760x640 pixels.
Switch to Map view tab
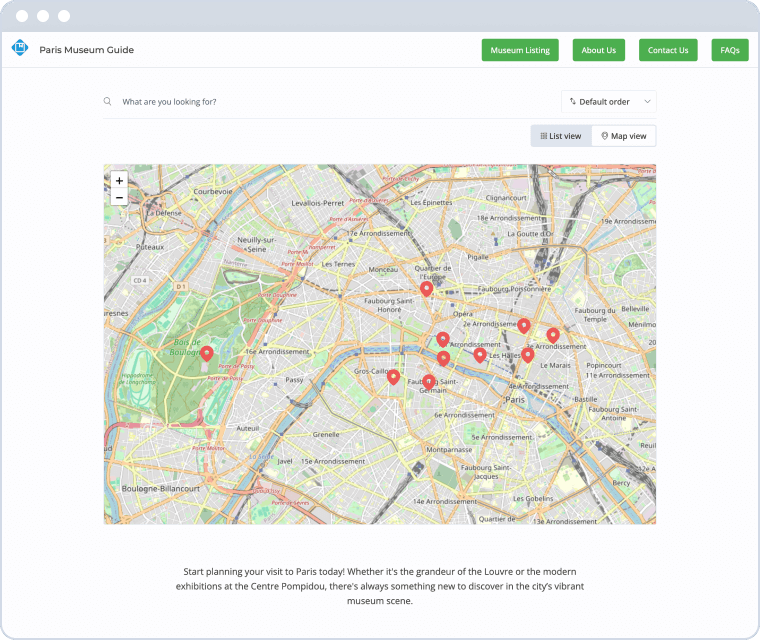point(624,136)
